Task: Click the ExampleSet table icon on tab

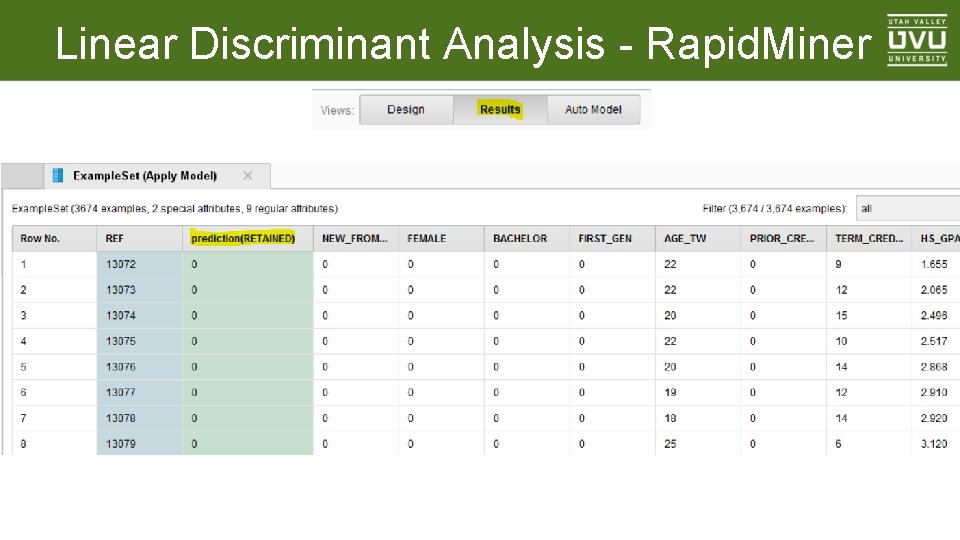Action: (x=58, y=176)
